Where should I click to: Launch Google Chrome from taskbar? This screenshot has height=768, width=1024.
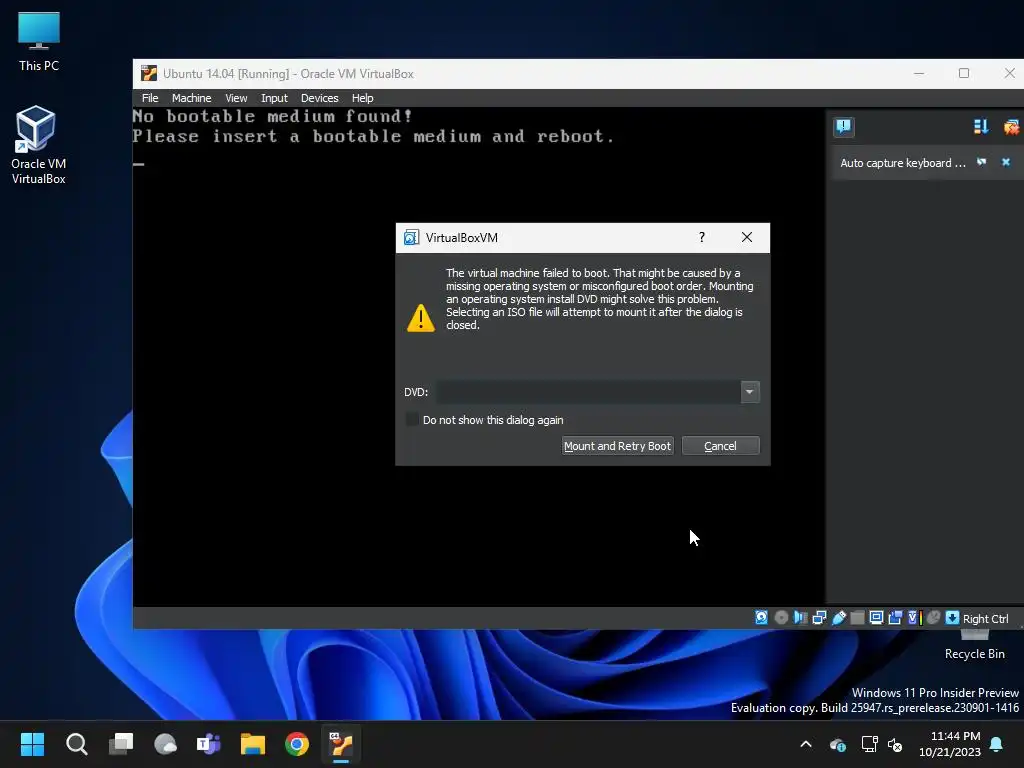pos(297,744)
